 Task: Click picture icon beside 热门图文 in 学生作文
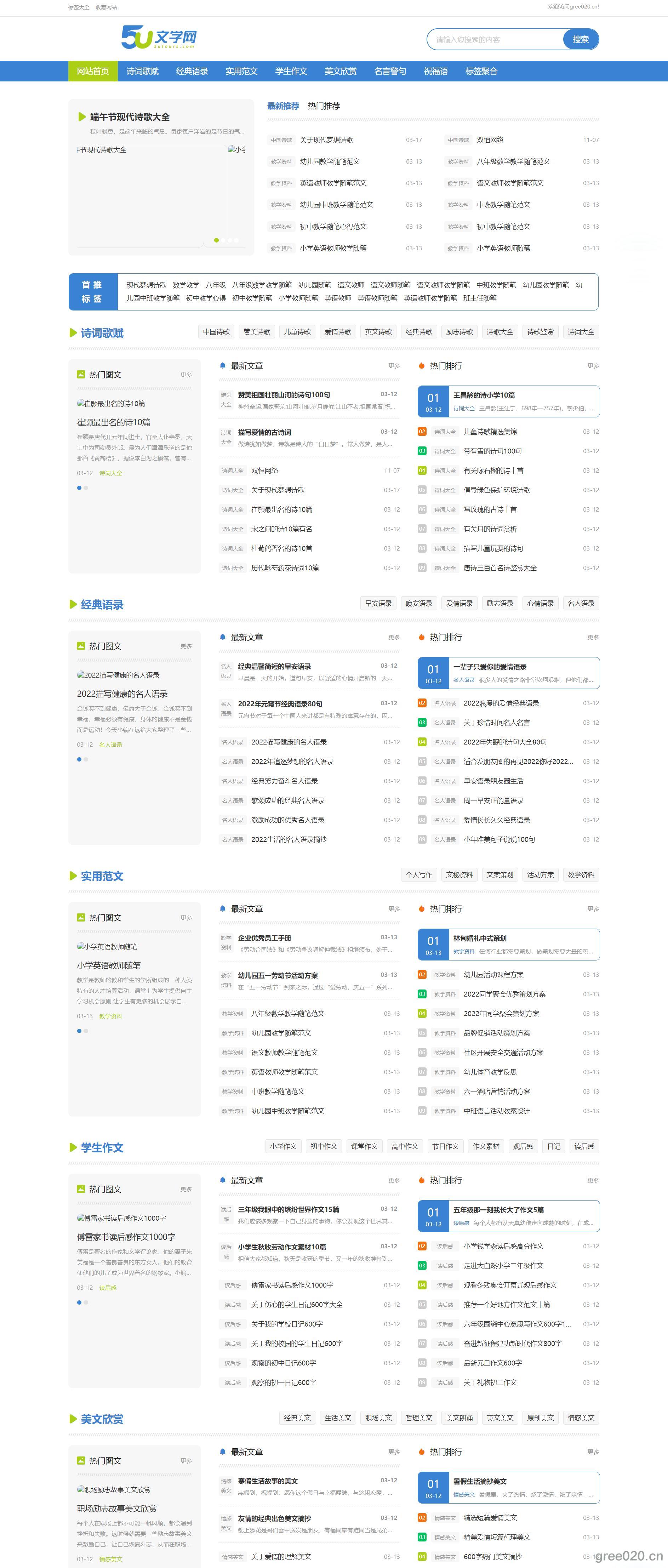[81, 1189]
